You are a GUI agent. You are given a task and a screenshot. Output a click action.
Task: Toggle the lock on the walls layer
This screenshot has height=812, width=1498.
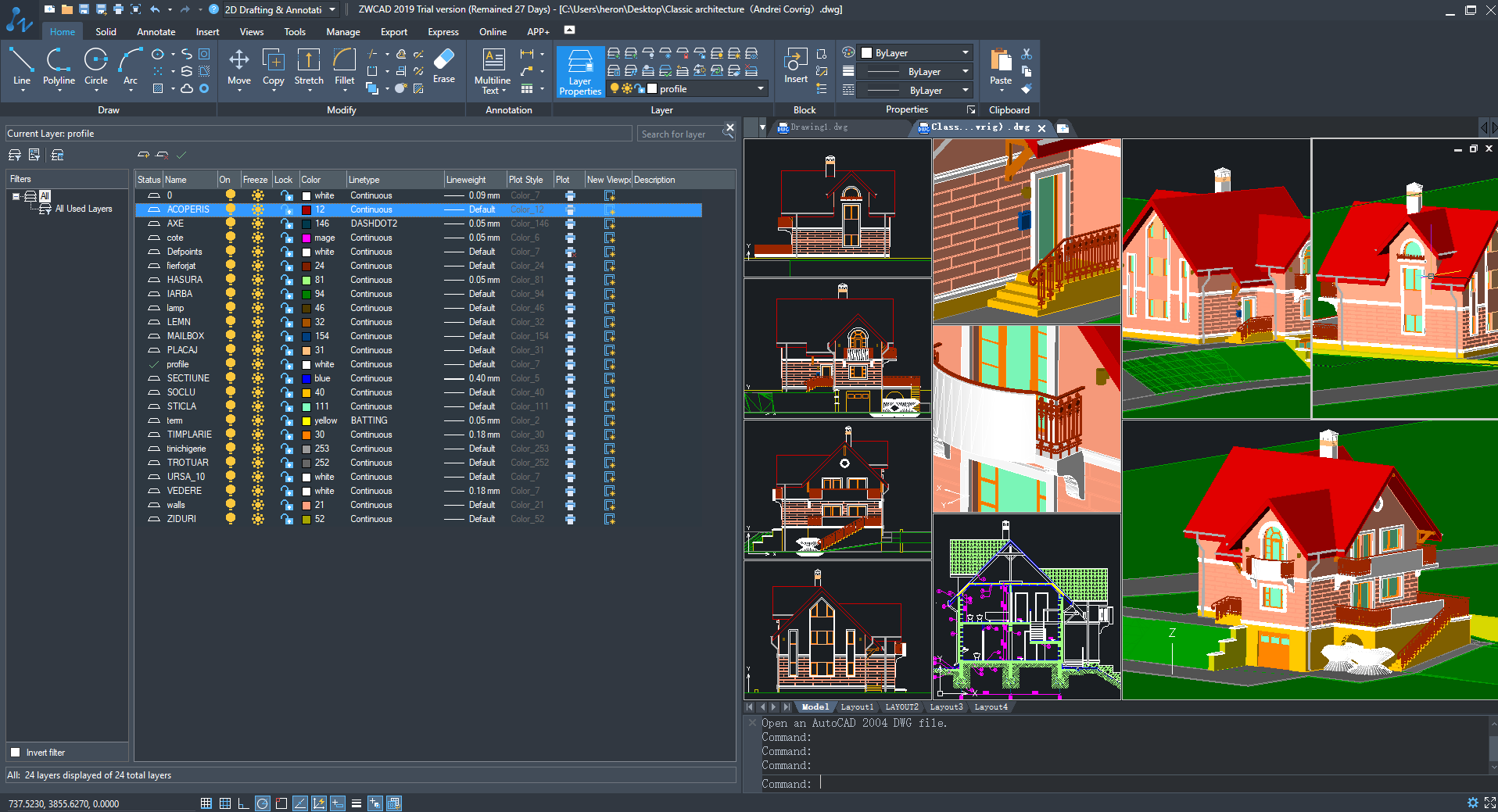click(286, 505)
